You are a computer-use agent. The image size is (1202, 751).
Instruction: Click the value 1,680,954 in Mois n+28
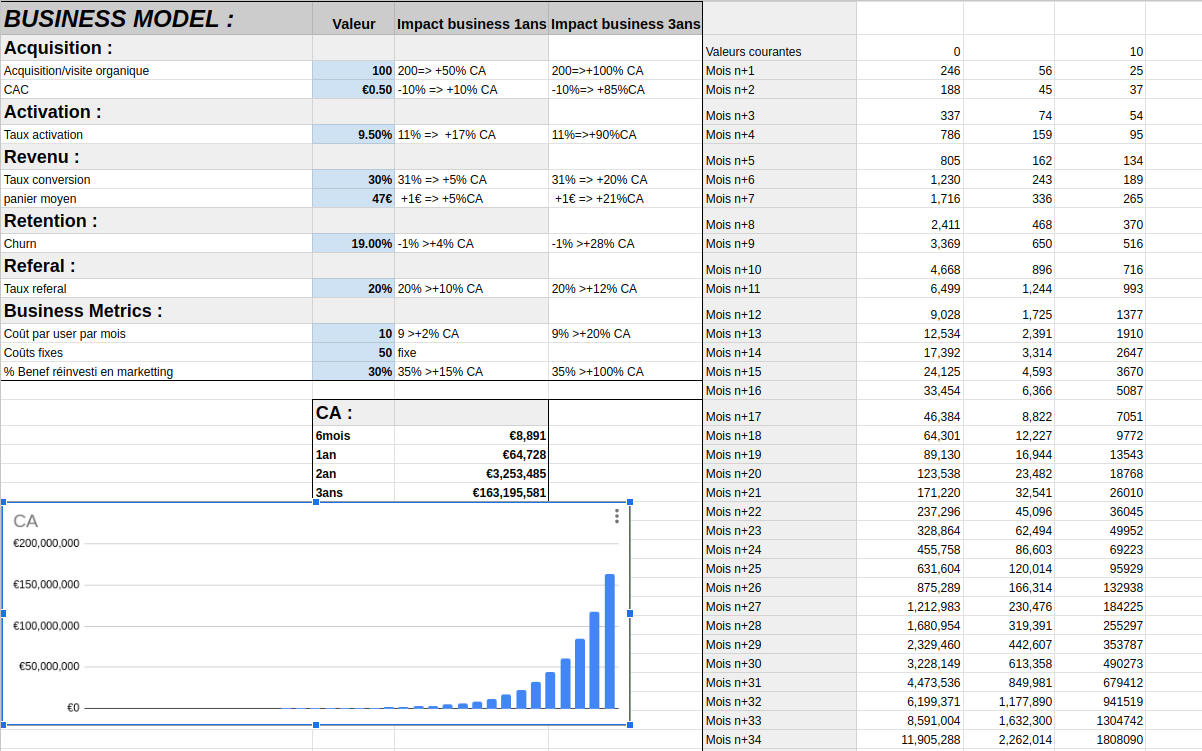tap(910, 626)
